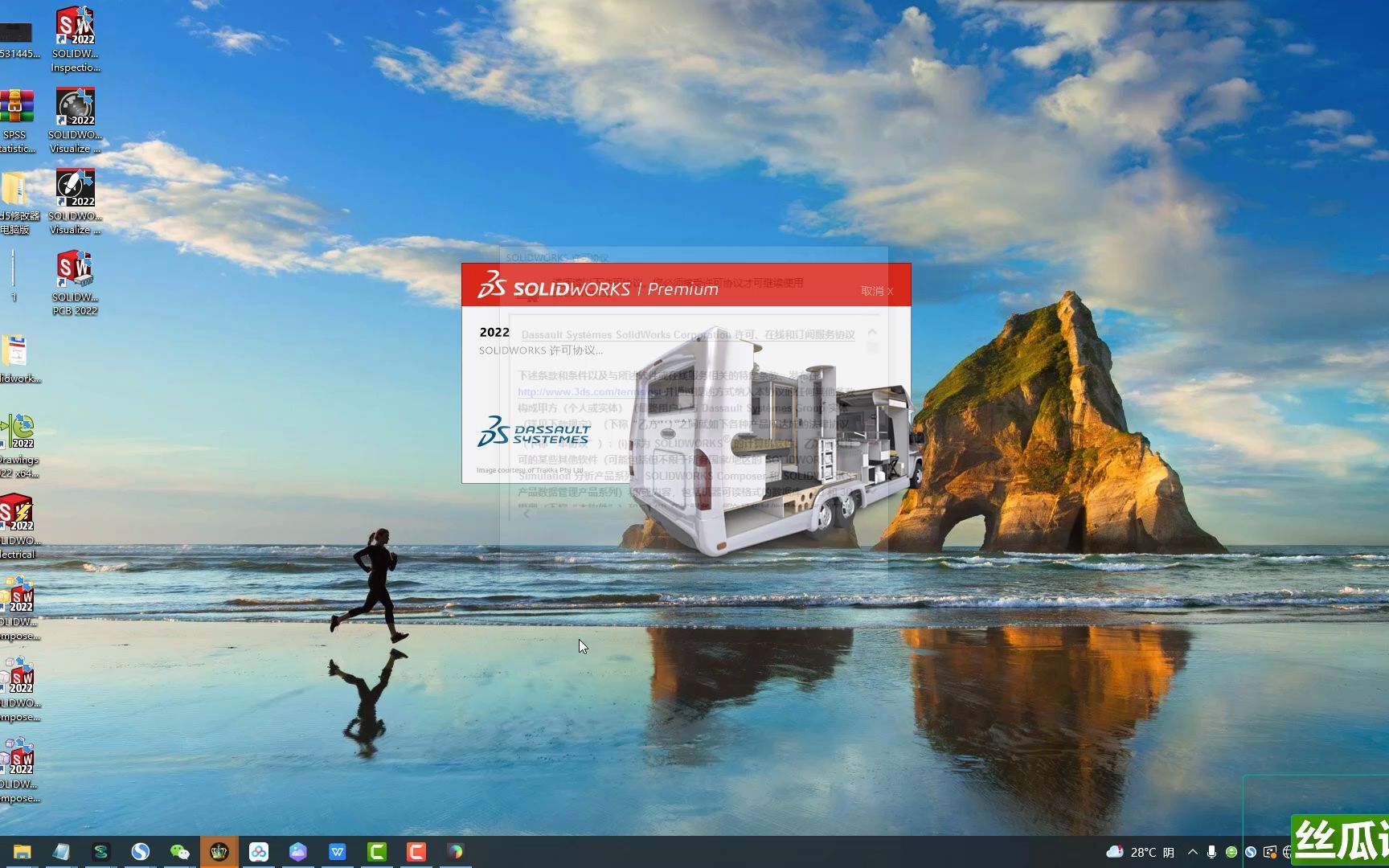
Task: Click the blue round tray icon
Action: (1251, 852)
